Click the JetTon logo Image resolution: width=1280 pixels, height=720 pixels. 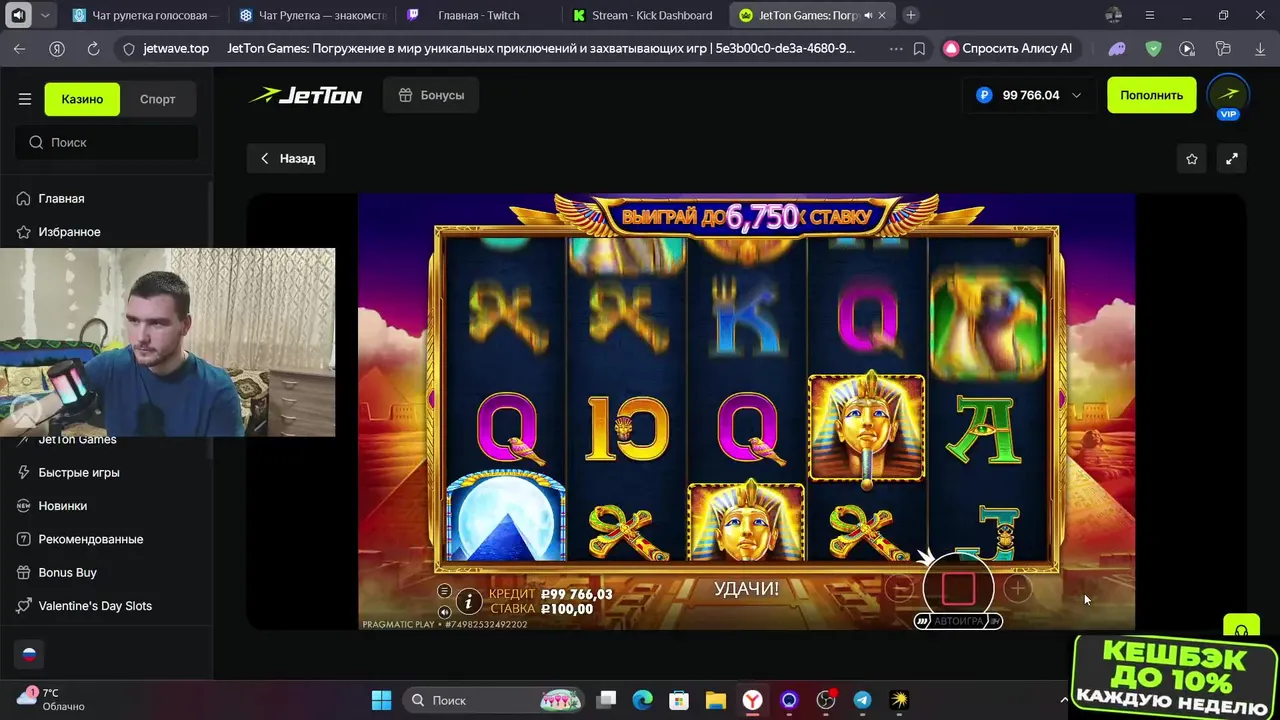coord(306,95)
